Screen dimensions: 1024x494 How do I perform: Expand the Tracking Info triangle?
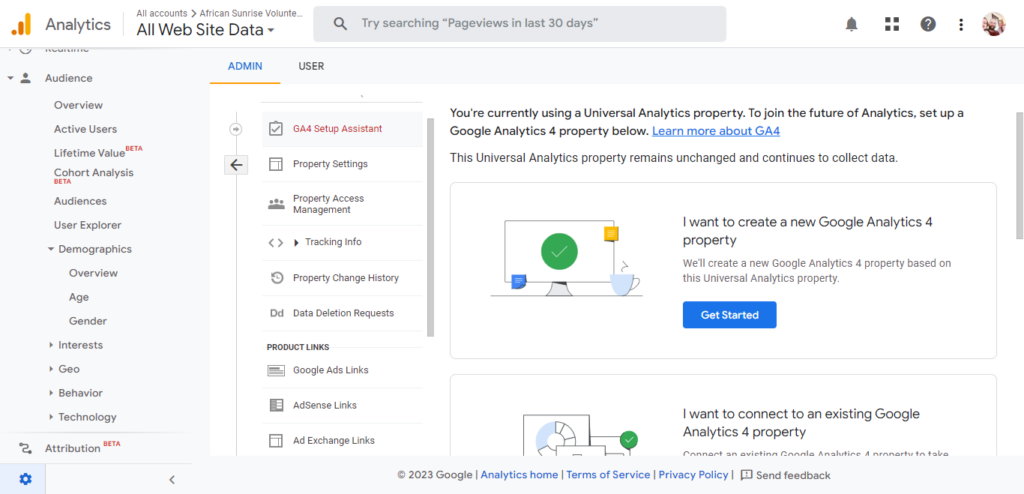click(x=296, y=242)
